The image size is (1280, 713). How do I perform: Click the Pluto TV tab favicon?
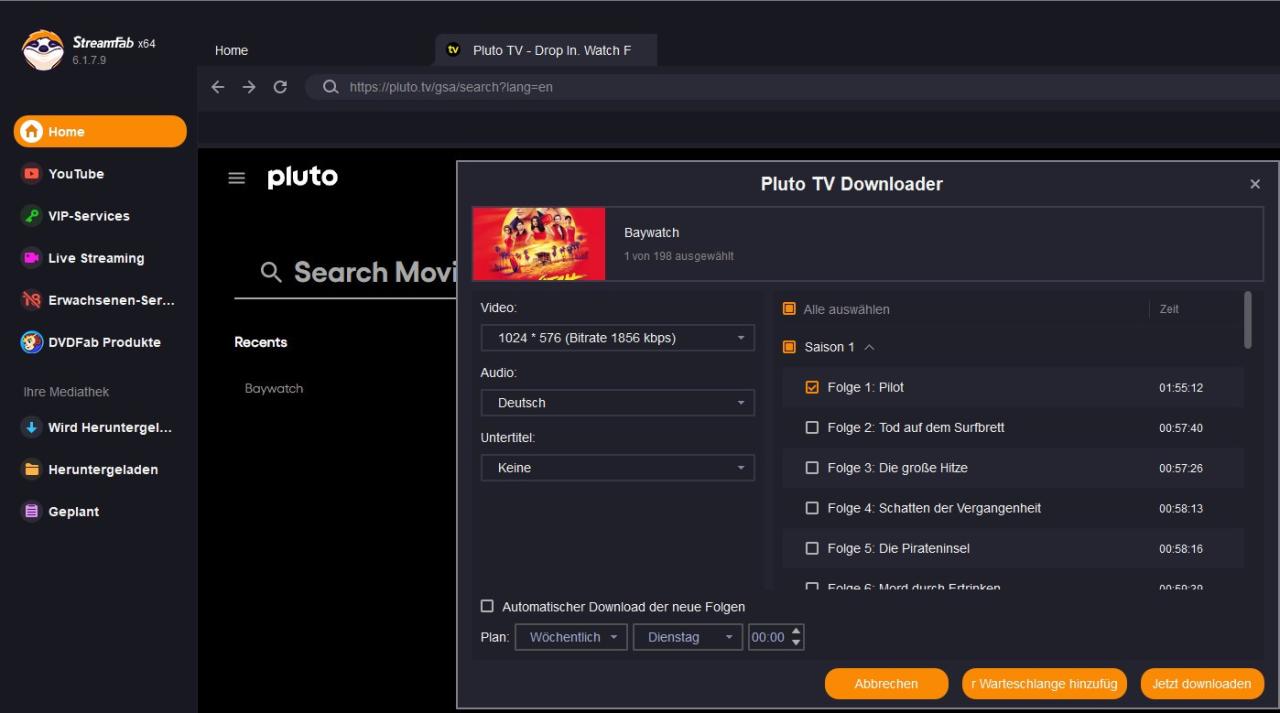pyautogui.click(x=453, y=50)
